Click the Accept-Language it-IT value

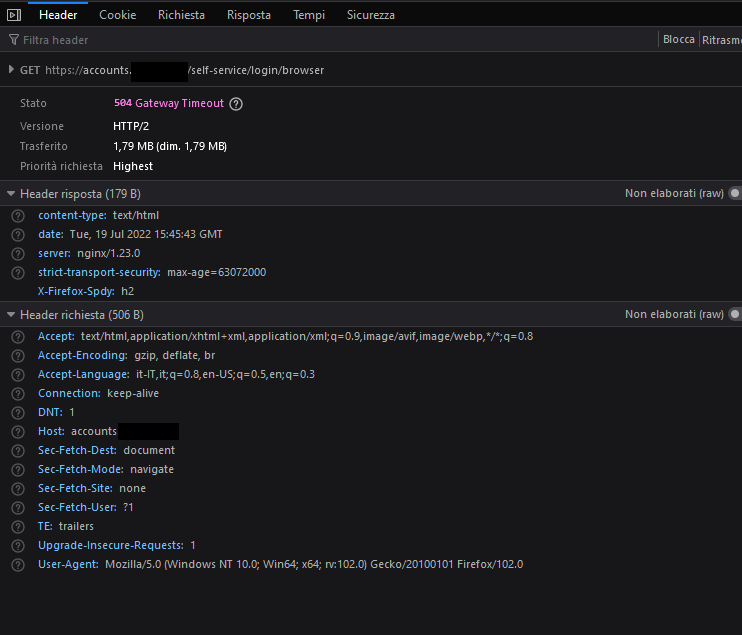[x=225, y=374]
